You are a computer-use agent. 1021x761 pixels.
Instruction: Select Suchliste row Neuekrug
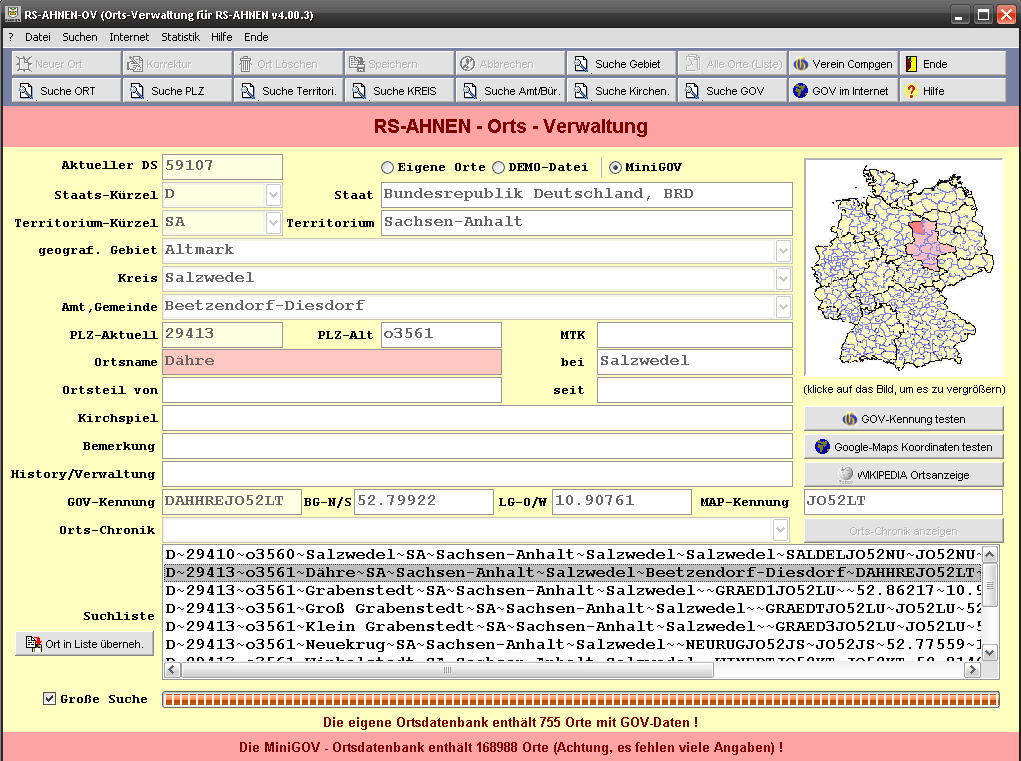coord(572,644)
